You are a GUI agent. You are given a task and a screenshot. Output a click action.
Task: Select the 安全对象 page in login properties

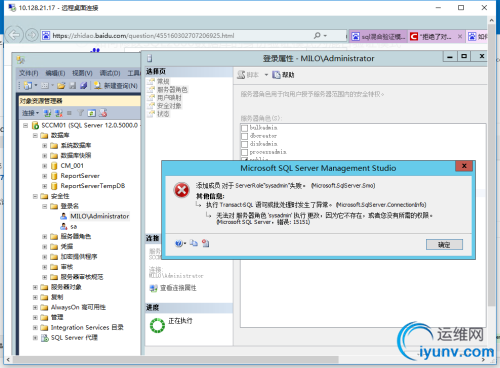[x=169, y=106]
